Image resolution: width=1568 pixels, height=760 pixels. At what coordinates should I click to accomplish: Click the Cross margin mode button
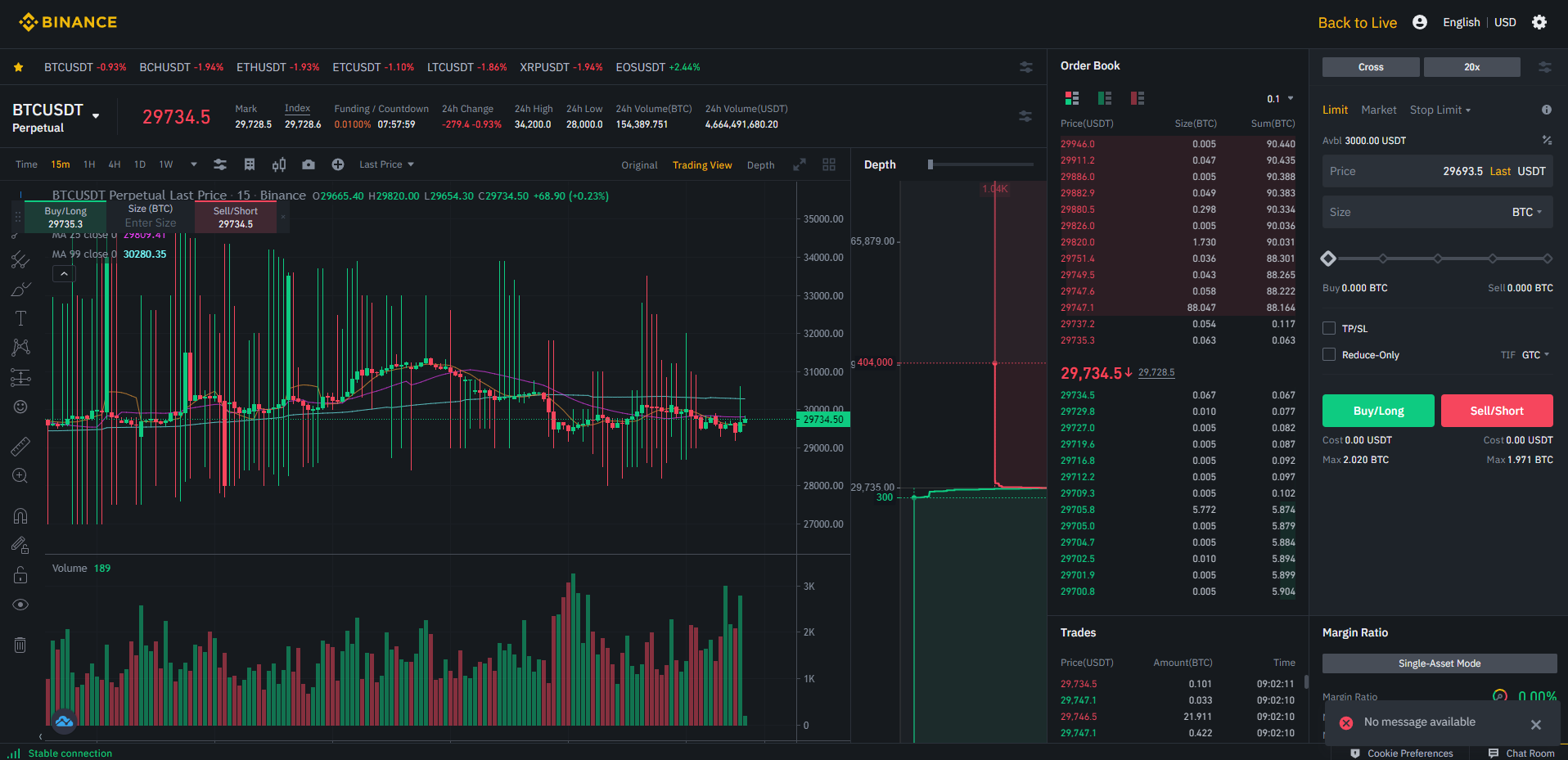(1371, 67)
